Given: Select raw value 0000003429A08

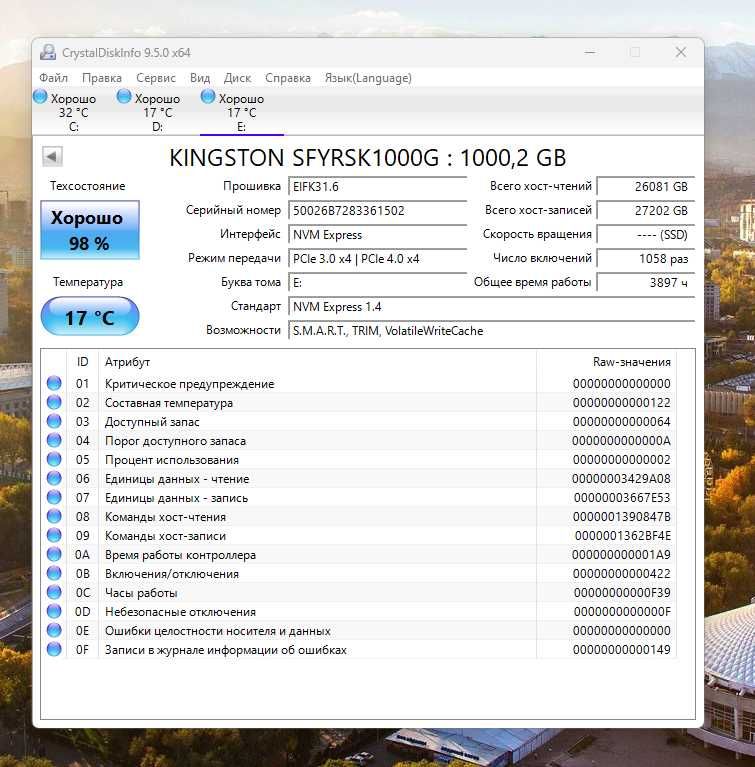Looking at the screenshot, I should tap(621, 478).
